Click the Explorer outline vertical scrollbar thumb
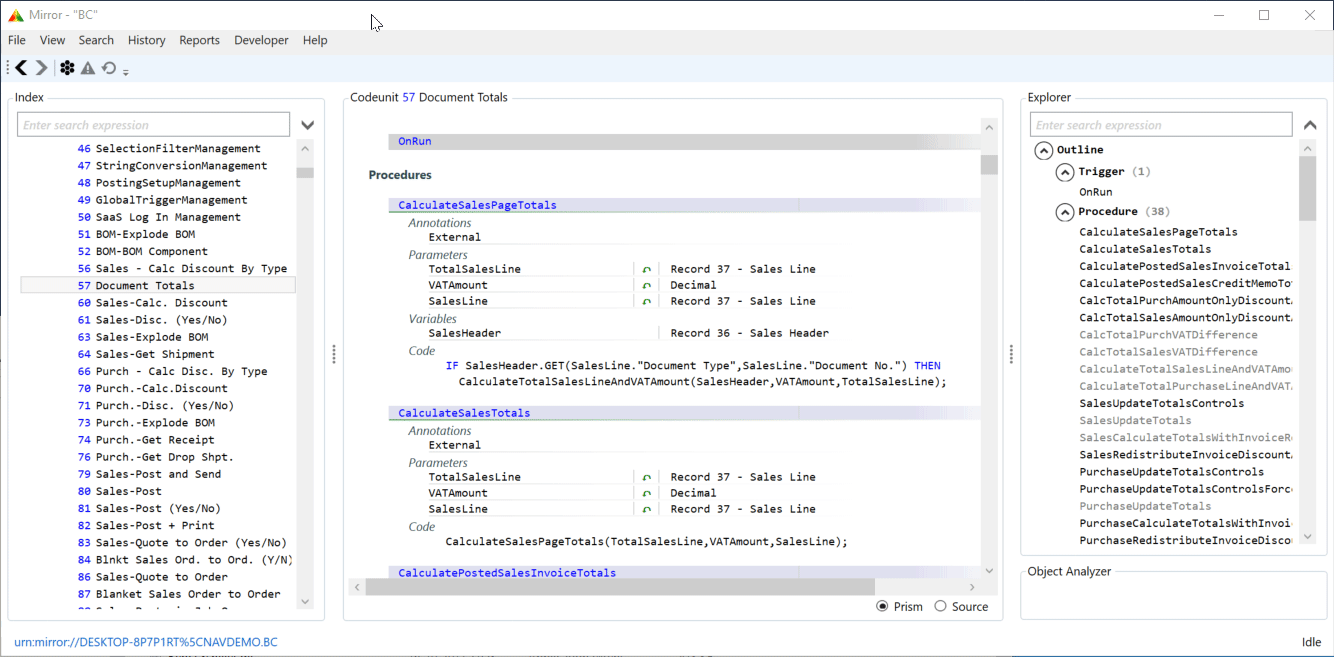This screenshot has width=1334, height=657. (1307, 189)
